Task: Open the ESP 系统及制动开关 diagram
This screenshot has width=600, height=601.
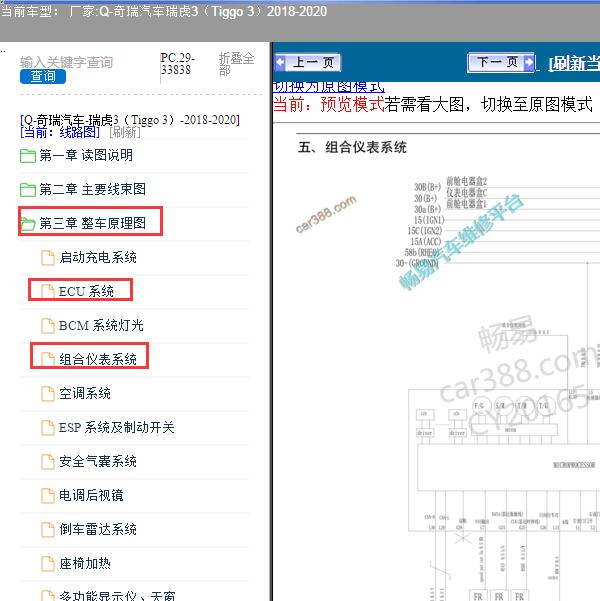Action: [x=117, y=427]
